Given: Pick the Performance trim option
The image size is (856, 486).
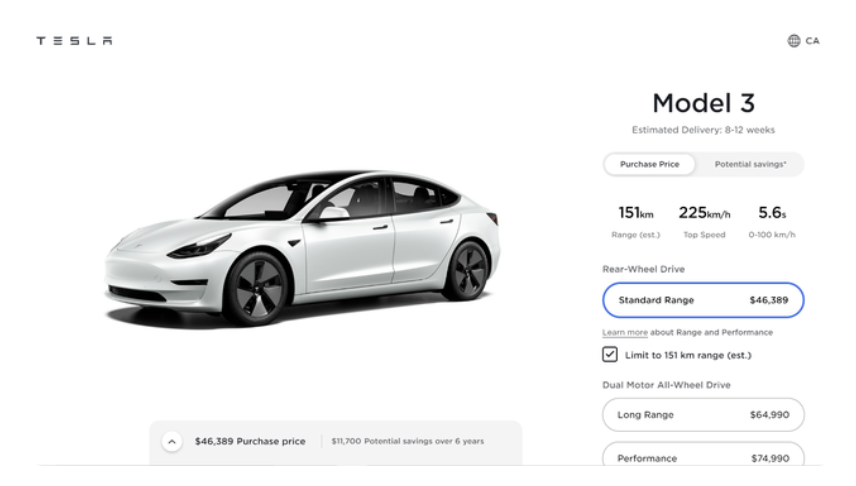Looking at the screenshot, I should coord(703,457).
